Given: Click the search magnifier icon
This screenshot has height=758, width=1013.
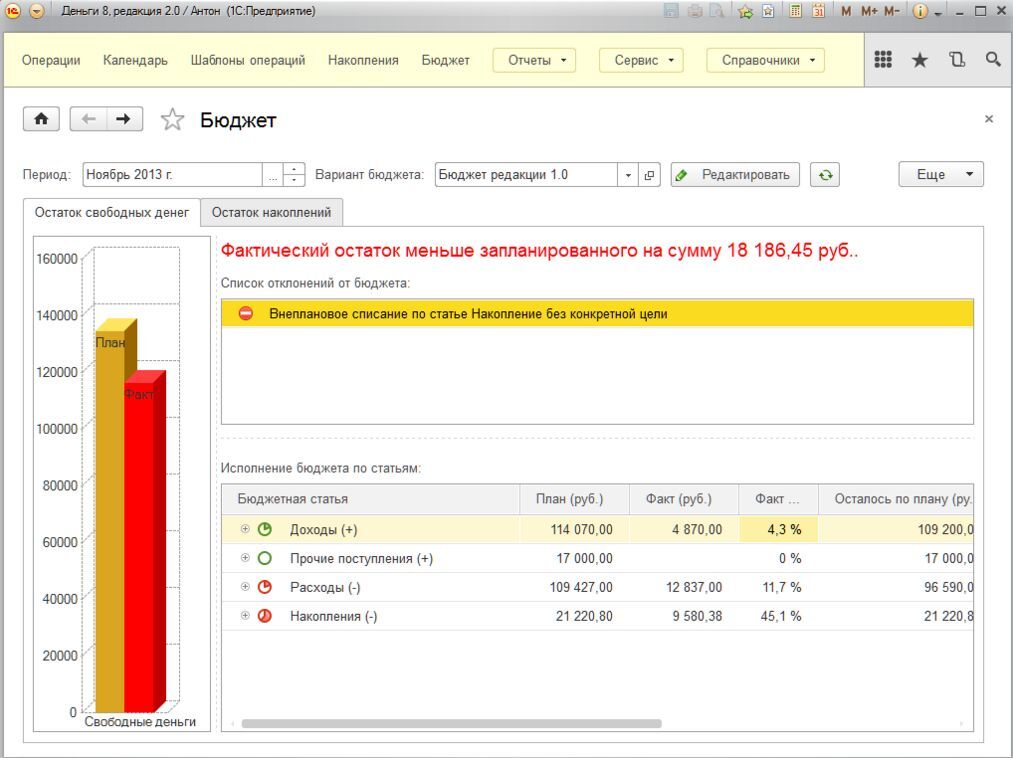Looking at the screenshot, I should pyautogui.click(x=993, y=60).
